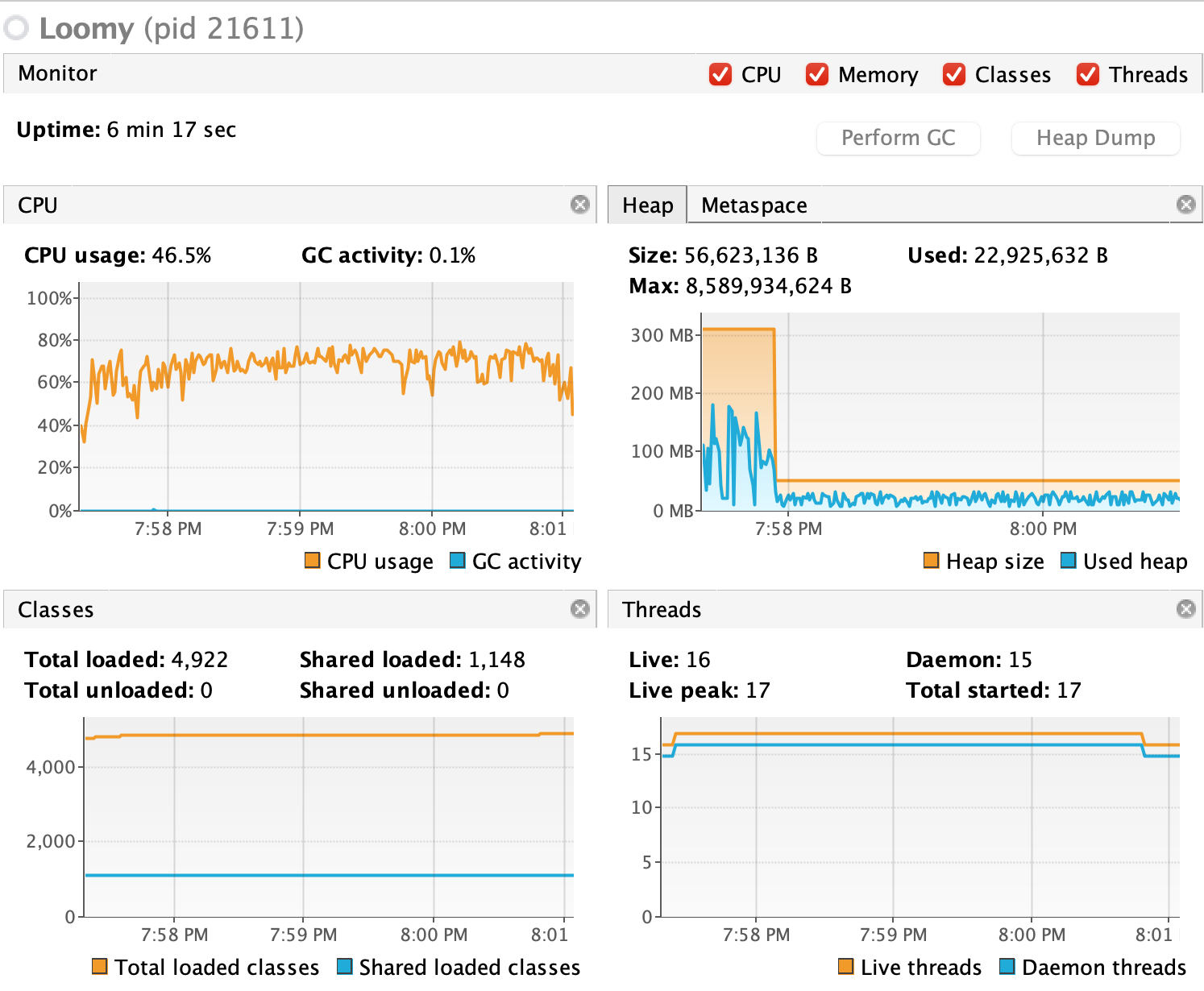Close the Classes graph panel
The height and width of the screenshot is (991, 1204).
pyautogui.click(x=579, y=609)
